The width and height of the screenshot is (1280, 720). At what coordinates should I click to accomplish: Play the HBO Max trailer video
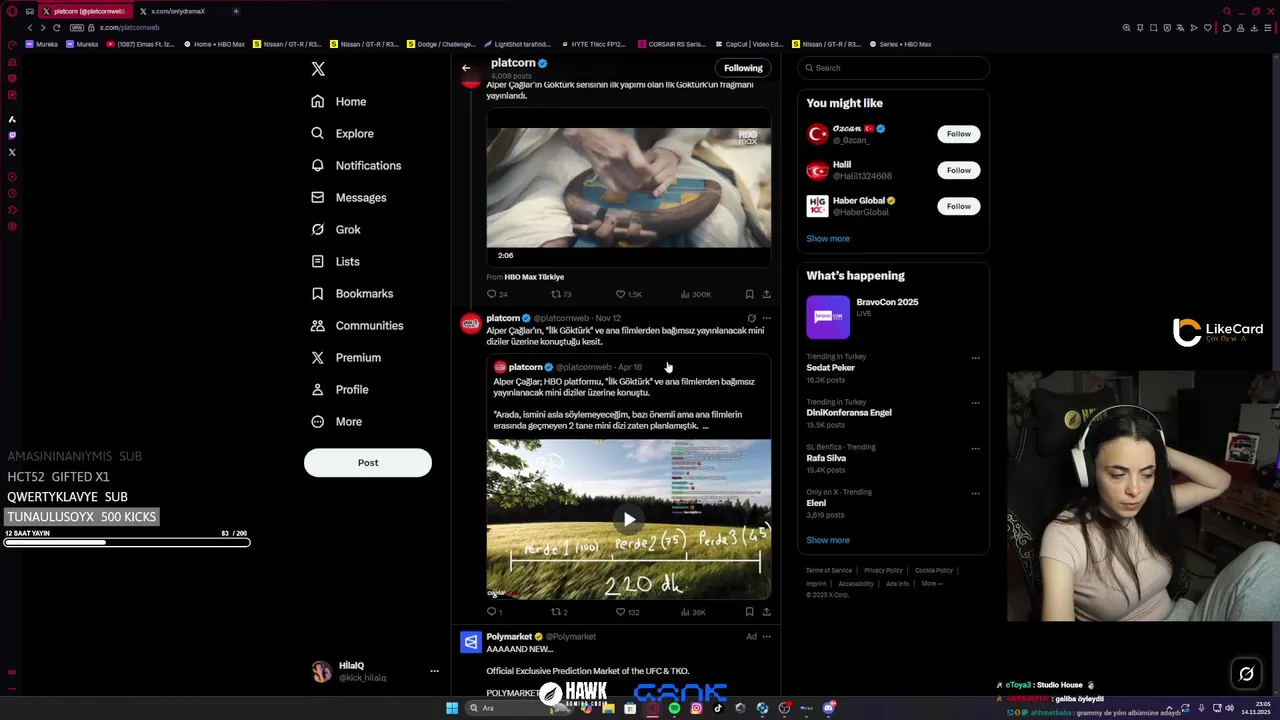click(x=628, y=187)
